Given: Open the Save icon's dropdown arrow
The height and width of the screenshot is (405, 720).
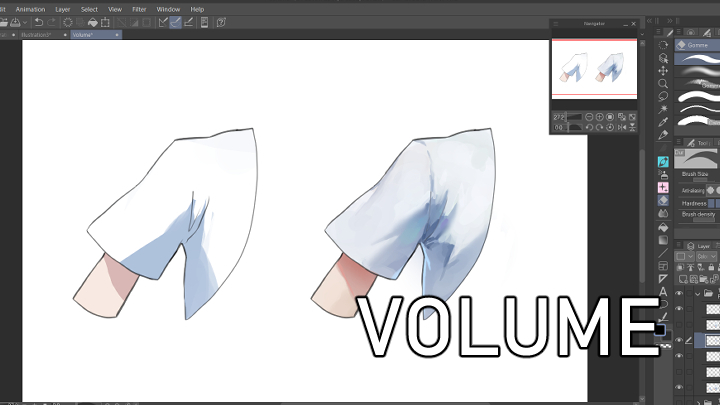Looking at the screenshot, I should tap(25, 22).
